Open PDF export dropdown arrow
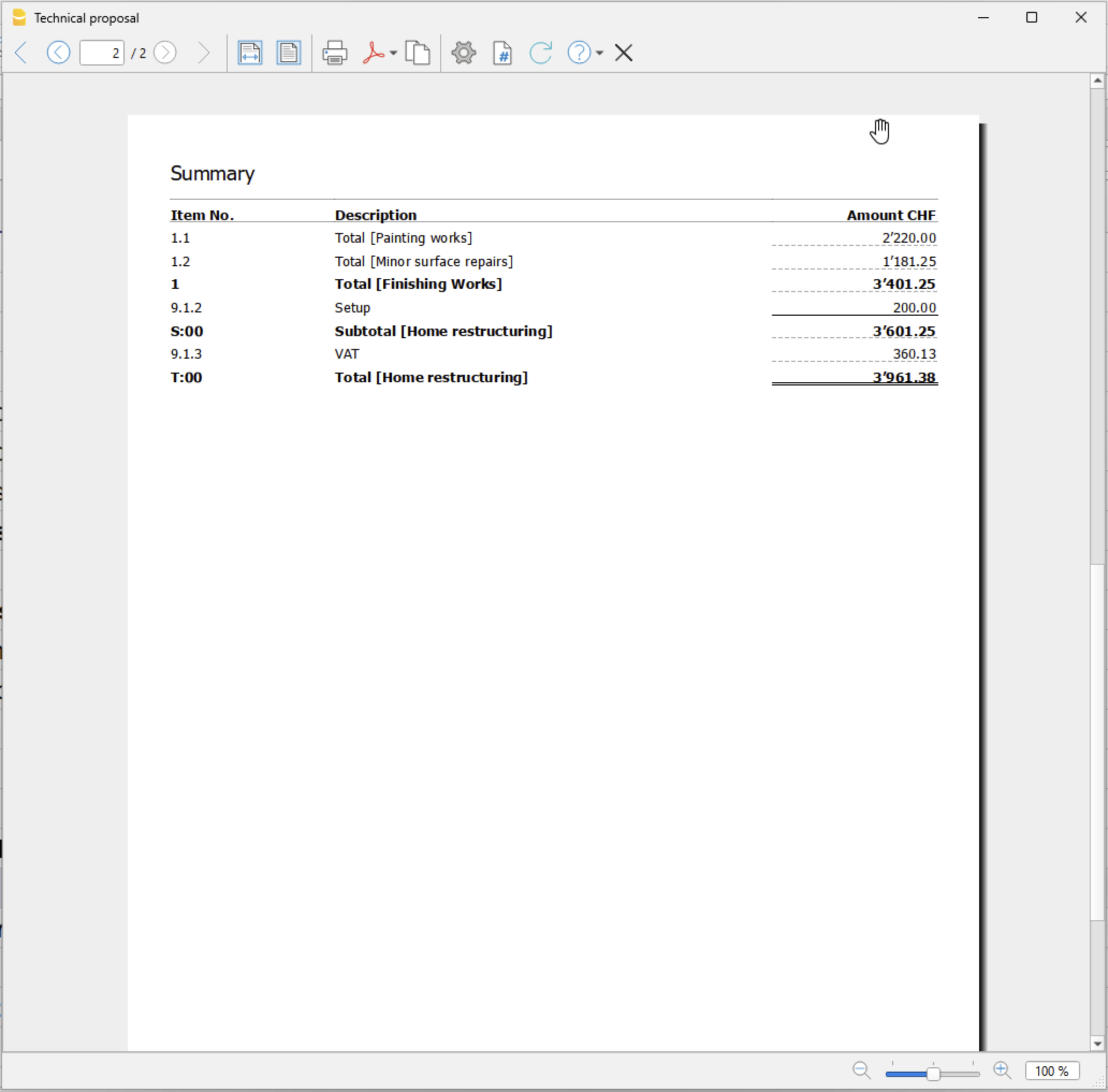 [393, 53]
